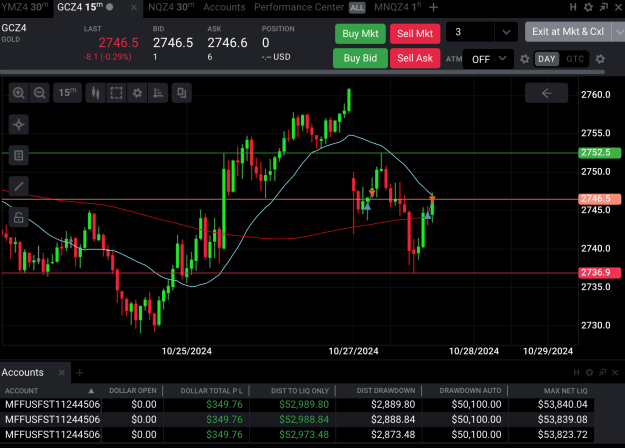Switch to the NQZ4 30m tab
Screen dimensions: 625x448
[x=171, y=7]
